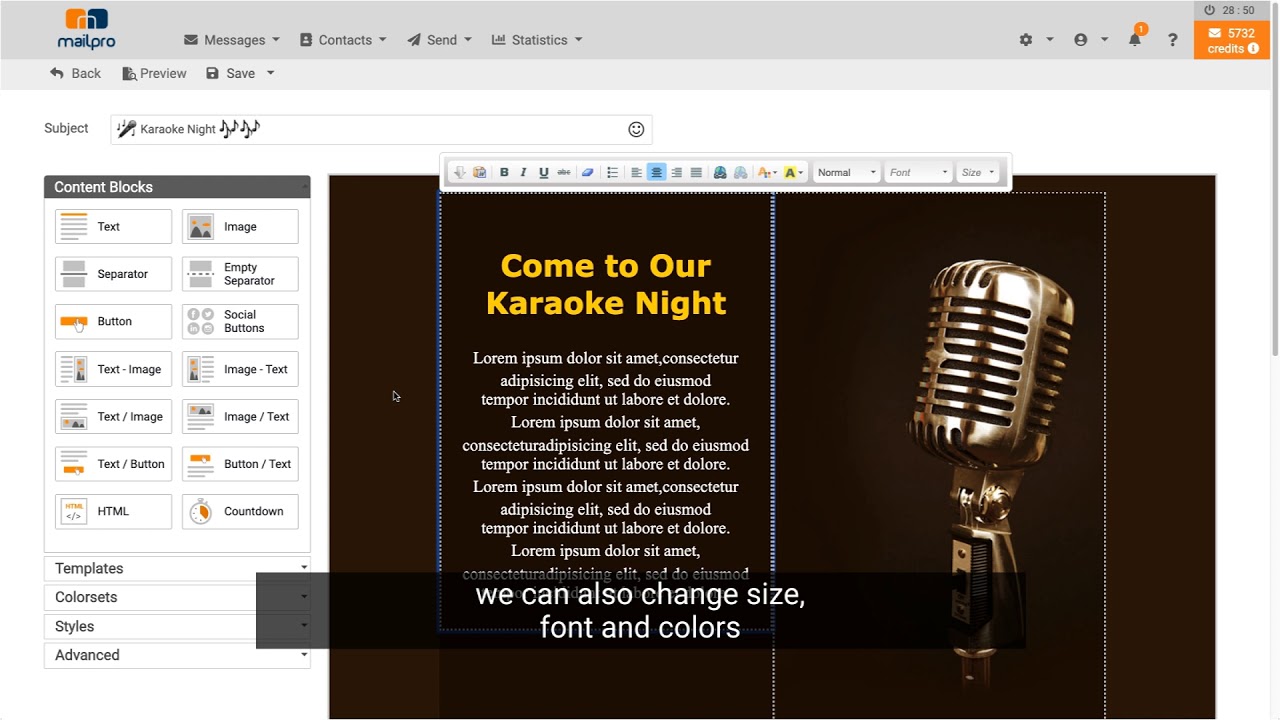Insert a bulleted list
The width and height of the screenshot is (1280, 720).
coord(613,173)
